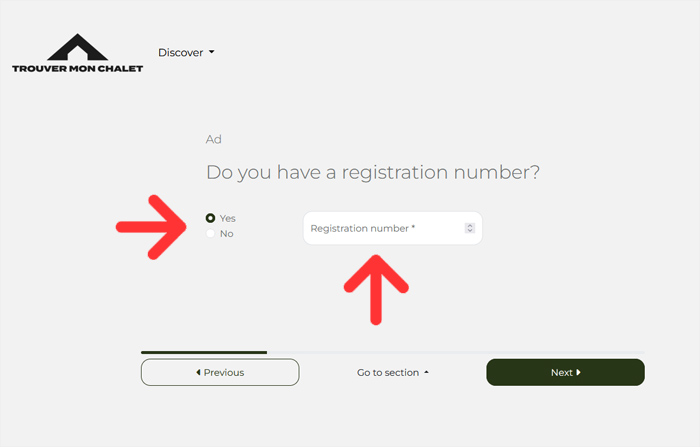Click the Next button
Image resolution: width=700 pixels, height=447 pixels.
[x=565, y=372]
